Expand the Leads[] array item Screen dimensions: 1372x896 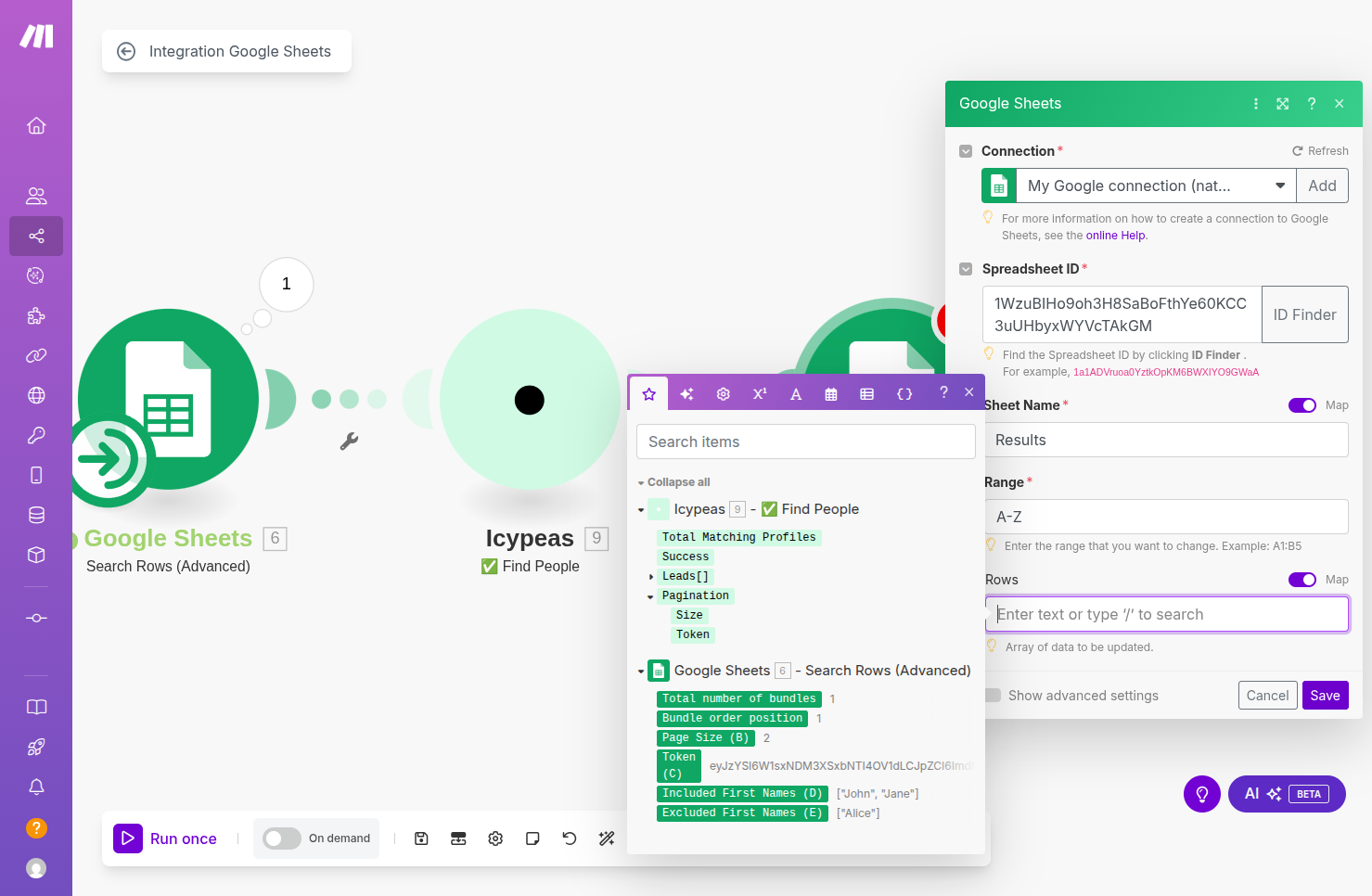point(651,577)
